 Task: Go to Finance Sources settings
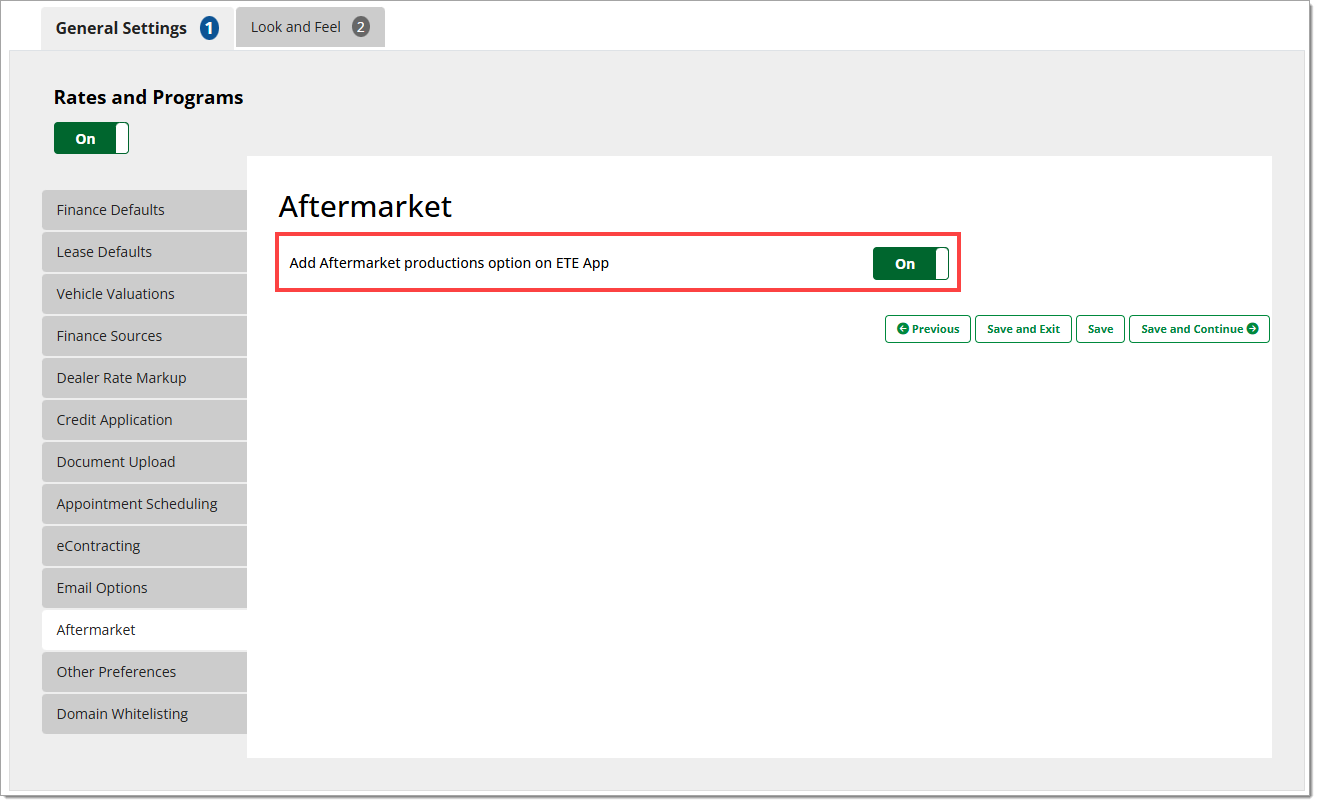point(144,336)
